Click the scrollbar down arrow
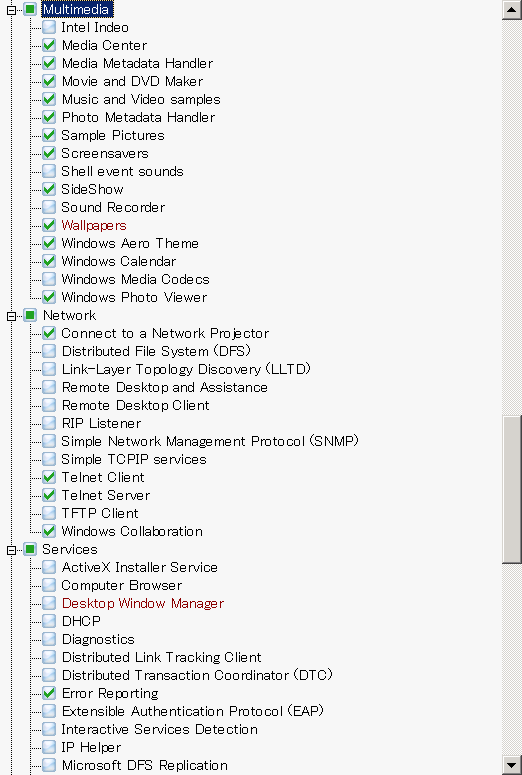This screenshot has width=522, height=775. (x=512, y=765)
